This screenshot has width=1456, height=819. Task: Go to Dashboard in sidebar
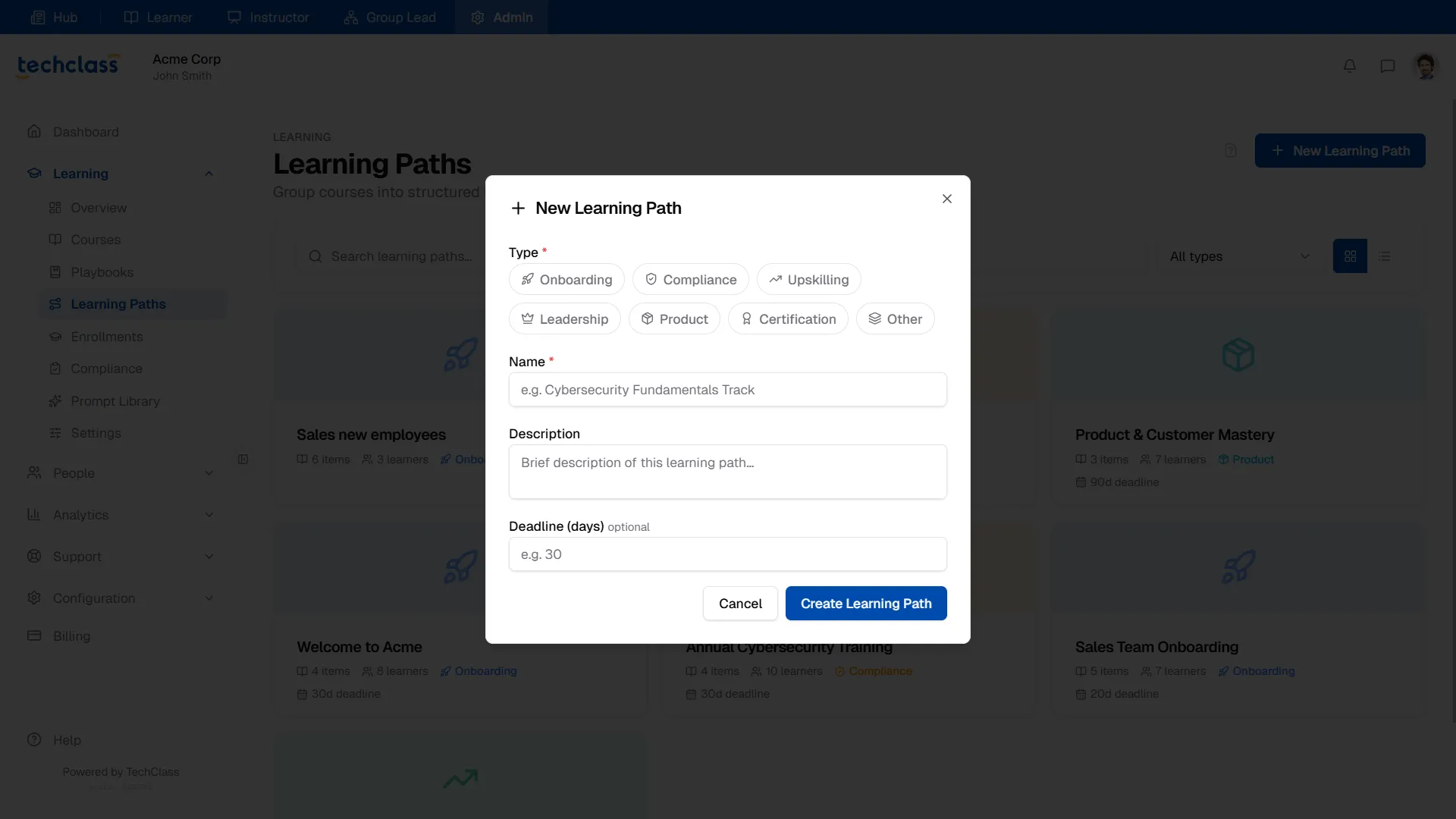[x=121, y=132]
